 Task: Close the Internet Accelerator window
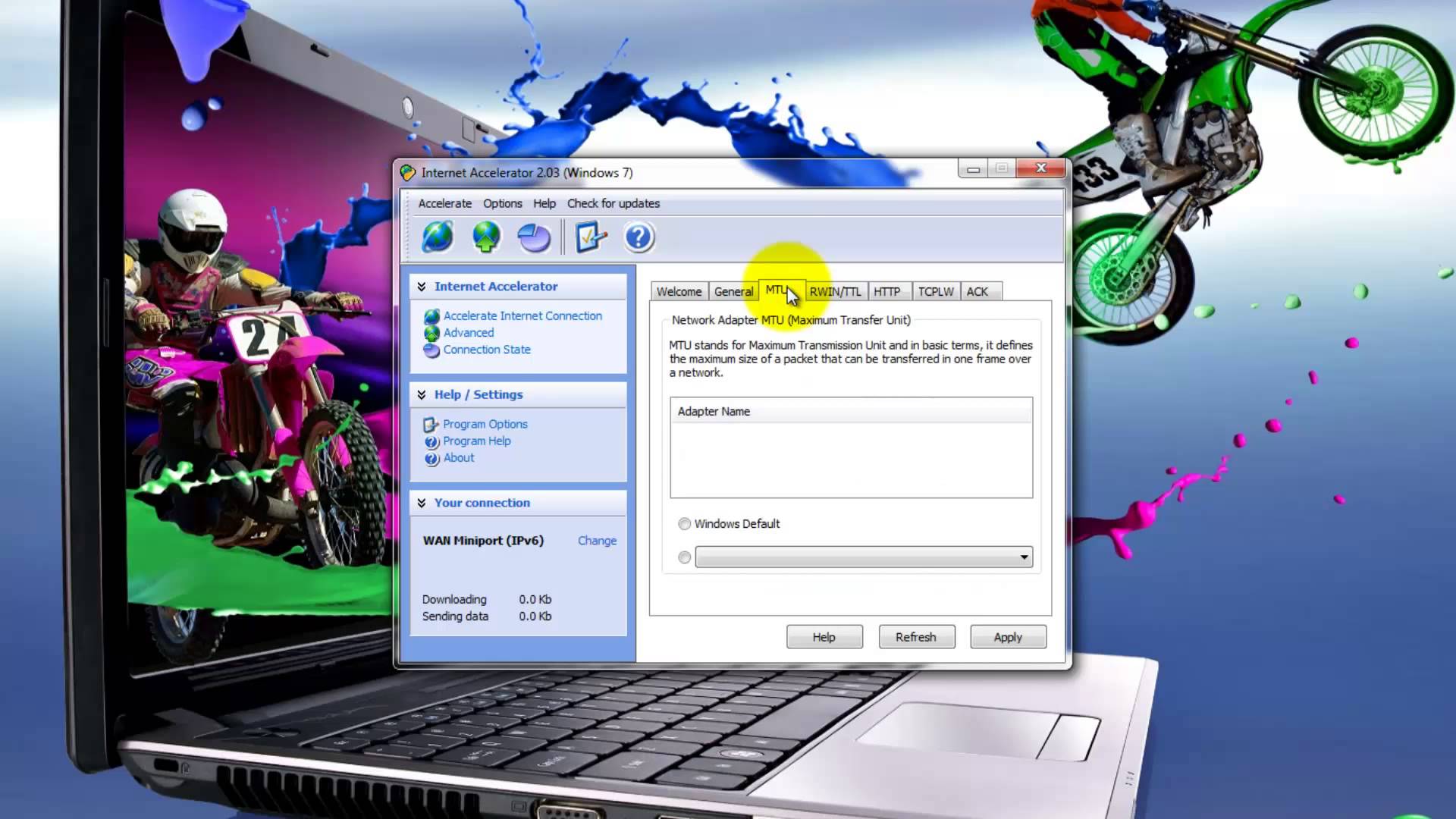point(1041,168)
